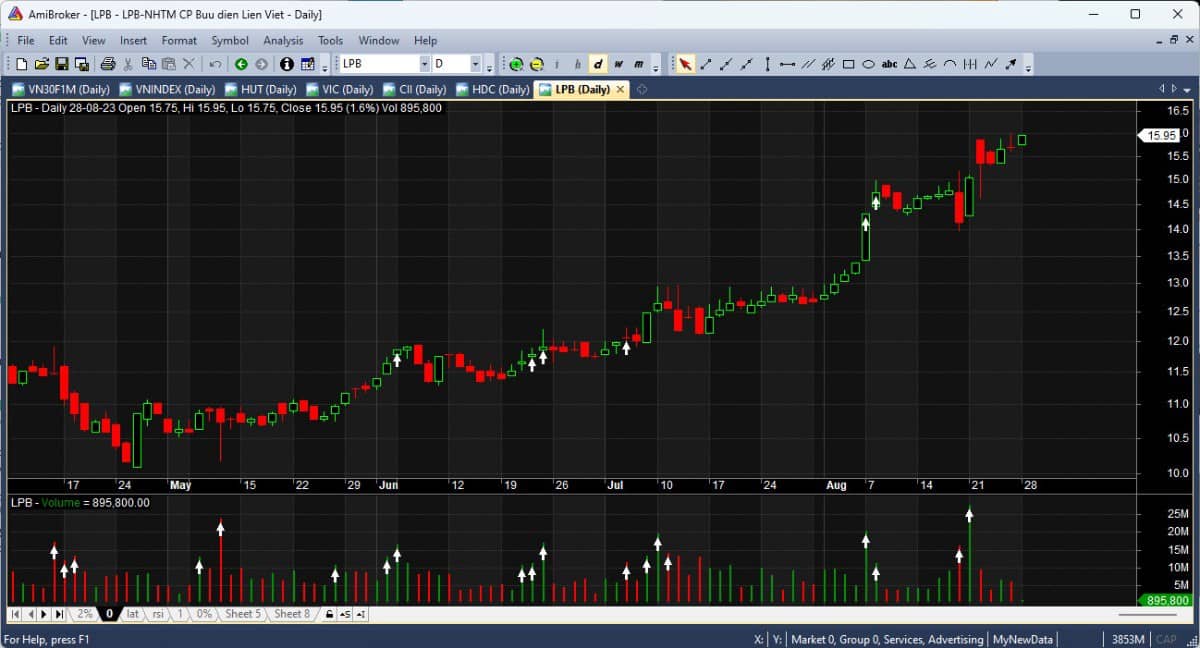
Task: Open the info icon in the toolbar
Action: pos(287,64)
